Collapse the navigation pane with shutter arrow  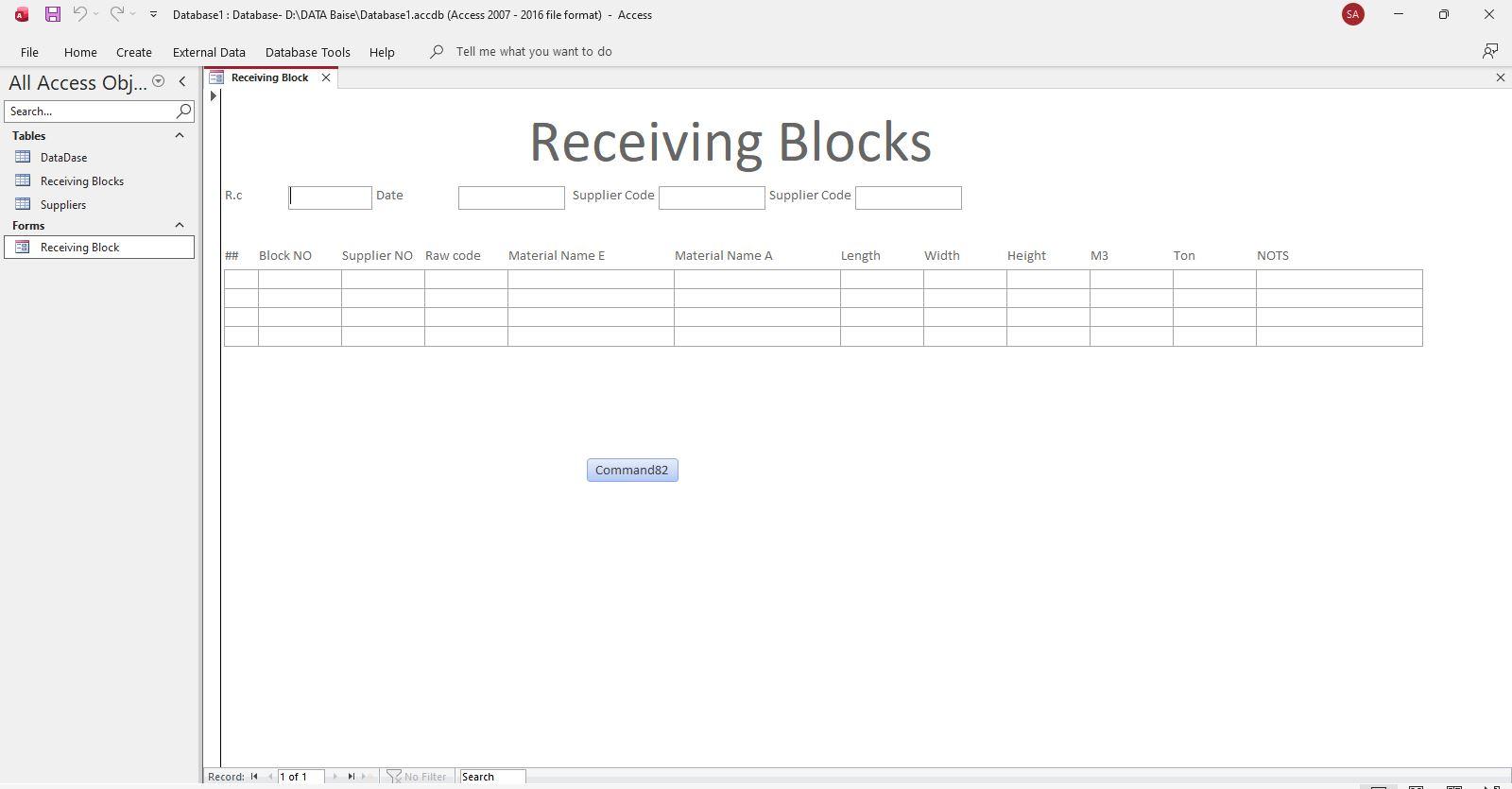[182, 82]
